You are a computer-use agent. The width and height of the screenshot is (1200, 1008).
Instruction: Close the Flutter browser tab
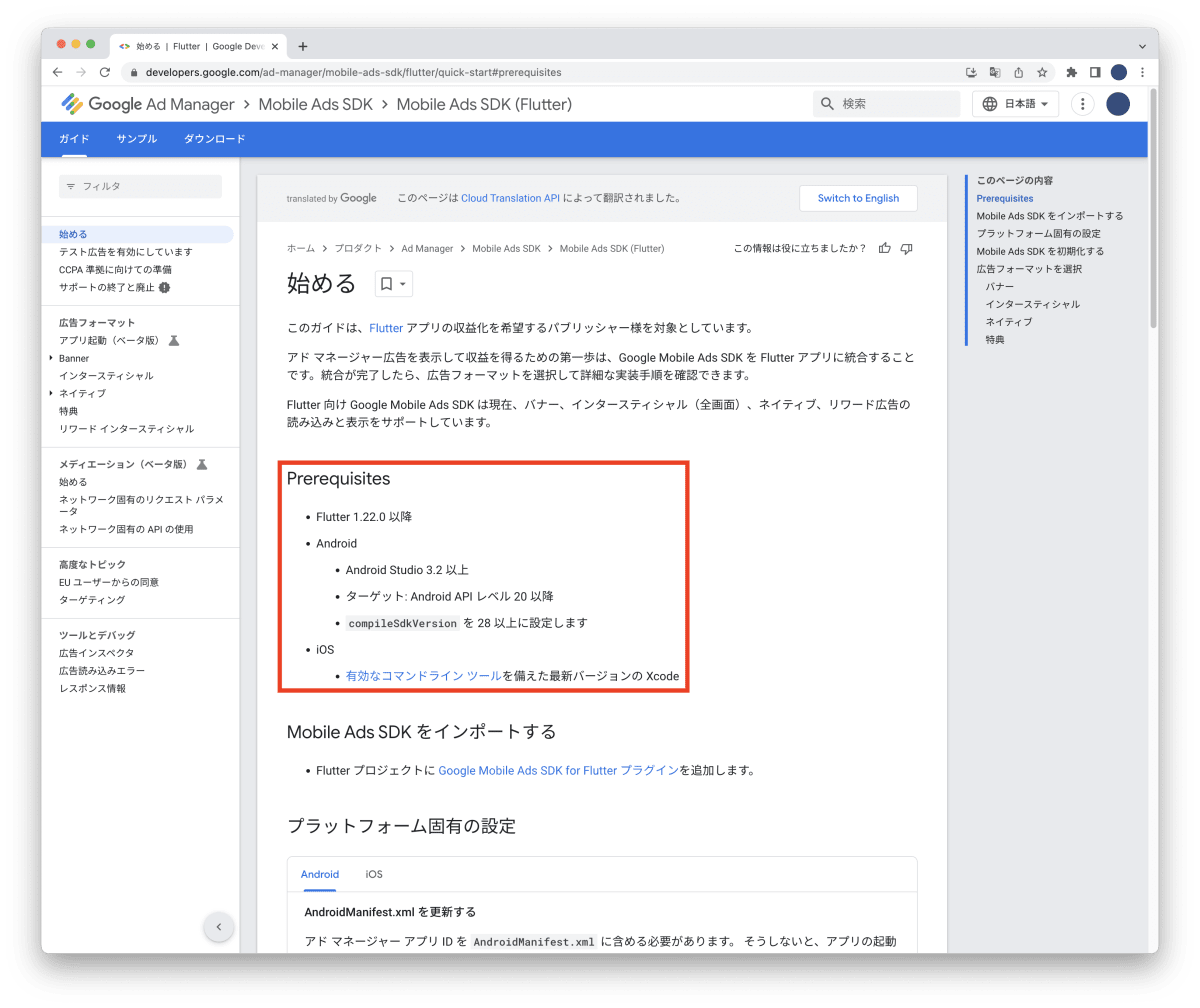275,46
